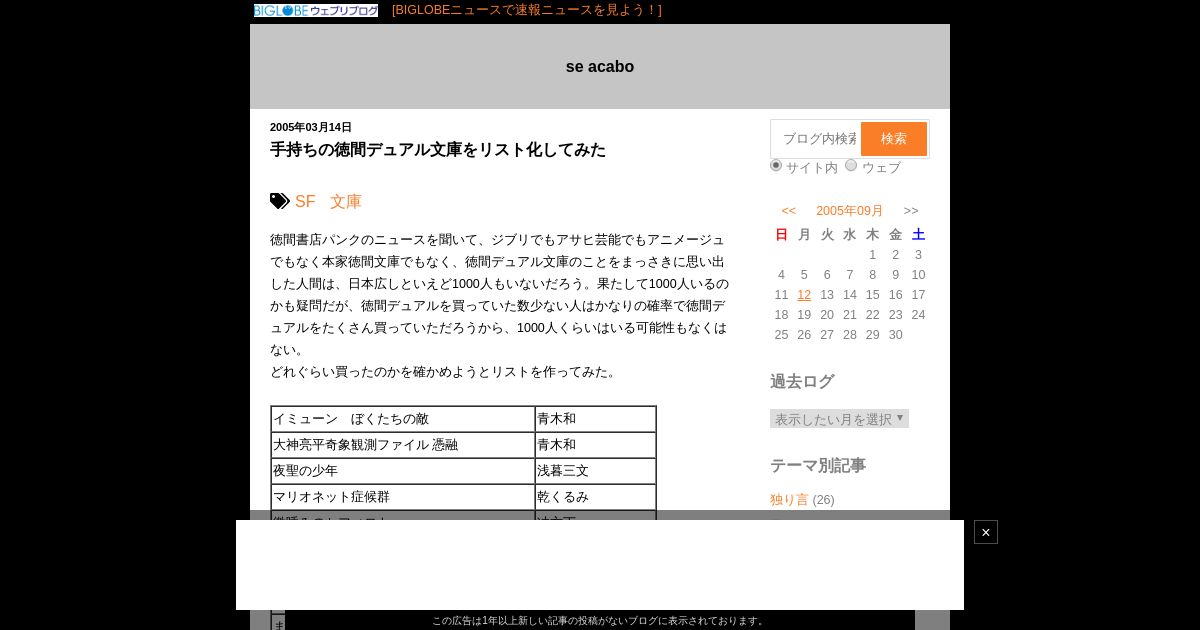Open calendar date 12 entry
This screenshot has width=1200, height=630.
point(804,295)
